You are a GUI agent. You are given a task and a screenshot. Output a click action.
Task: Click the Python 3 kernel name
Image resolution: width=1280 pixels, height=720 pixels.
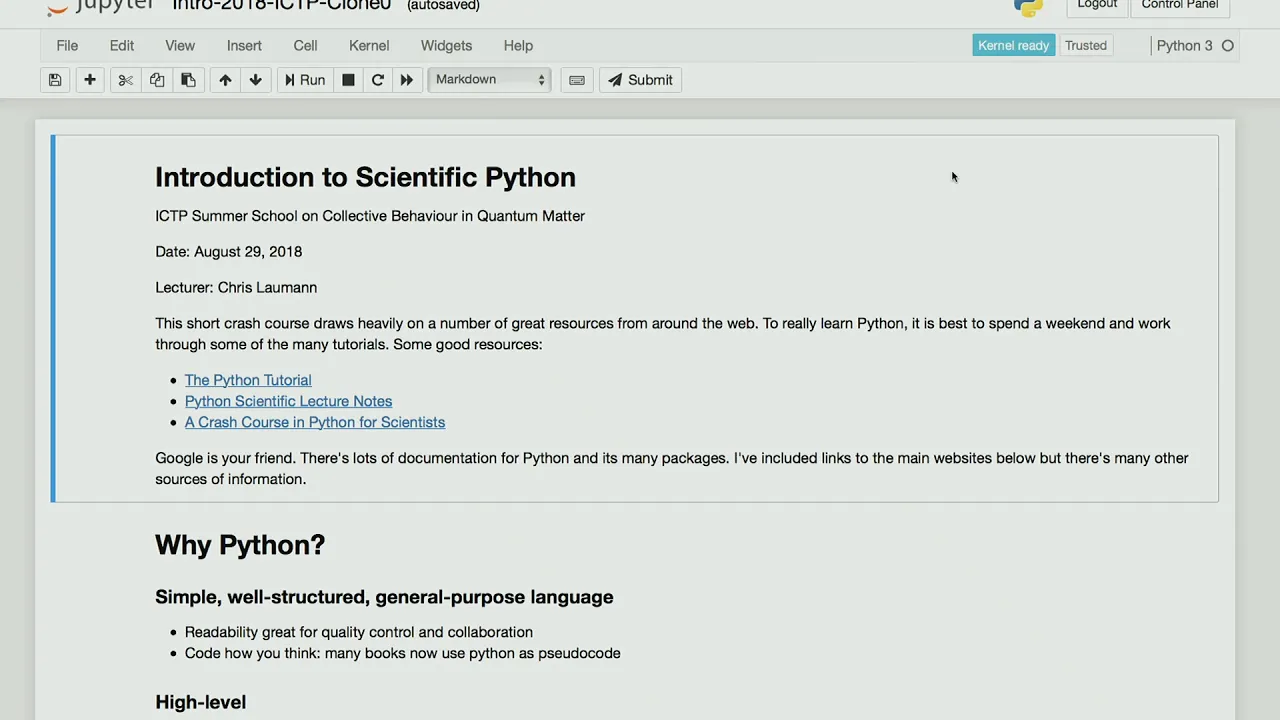click(1184, 45)
